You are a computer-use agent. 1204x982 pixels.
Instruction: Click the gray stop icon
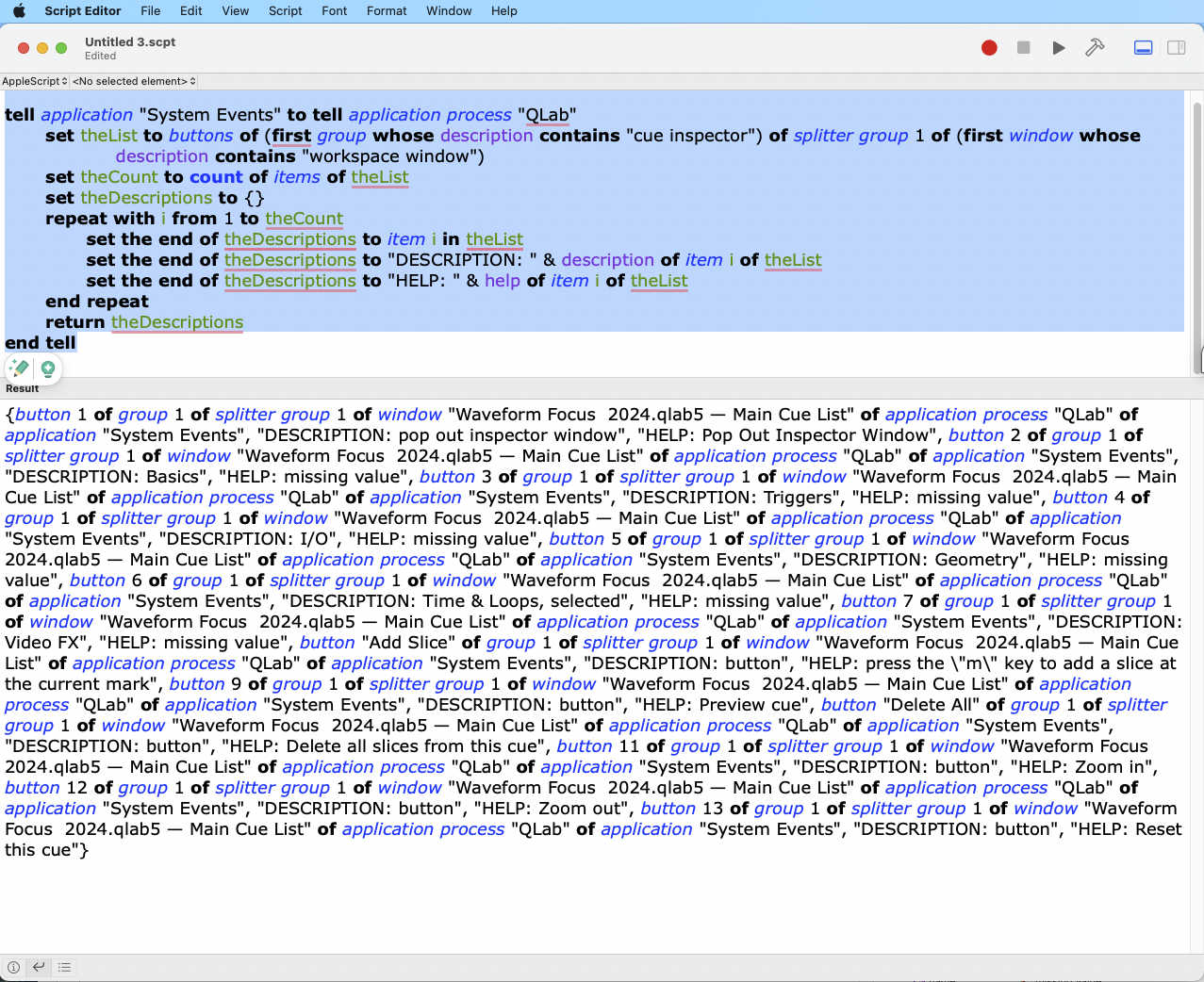coord(1023,47)
